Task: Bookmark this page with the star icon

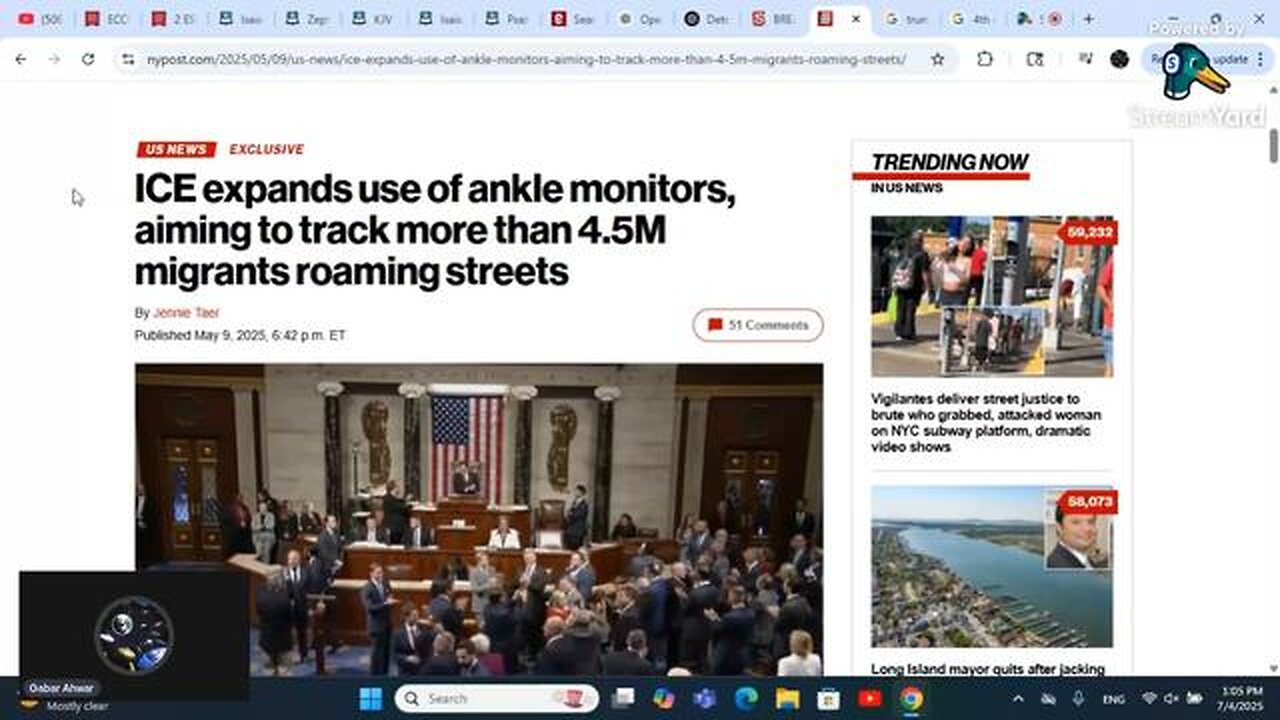Action: pos(937,60)
